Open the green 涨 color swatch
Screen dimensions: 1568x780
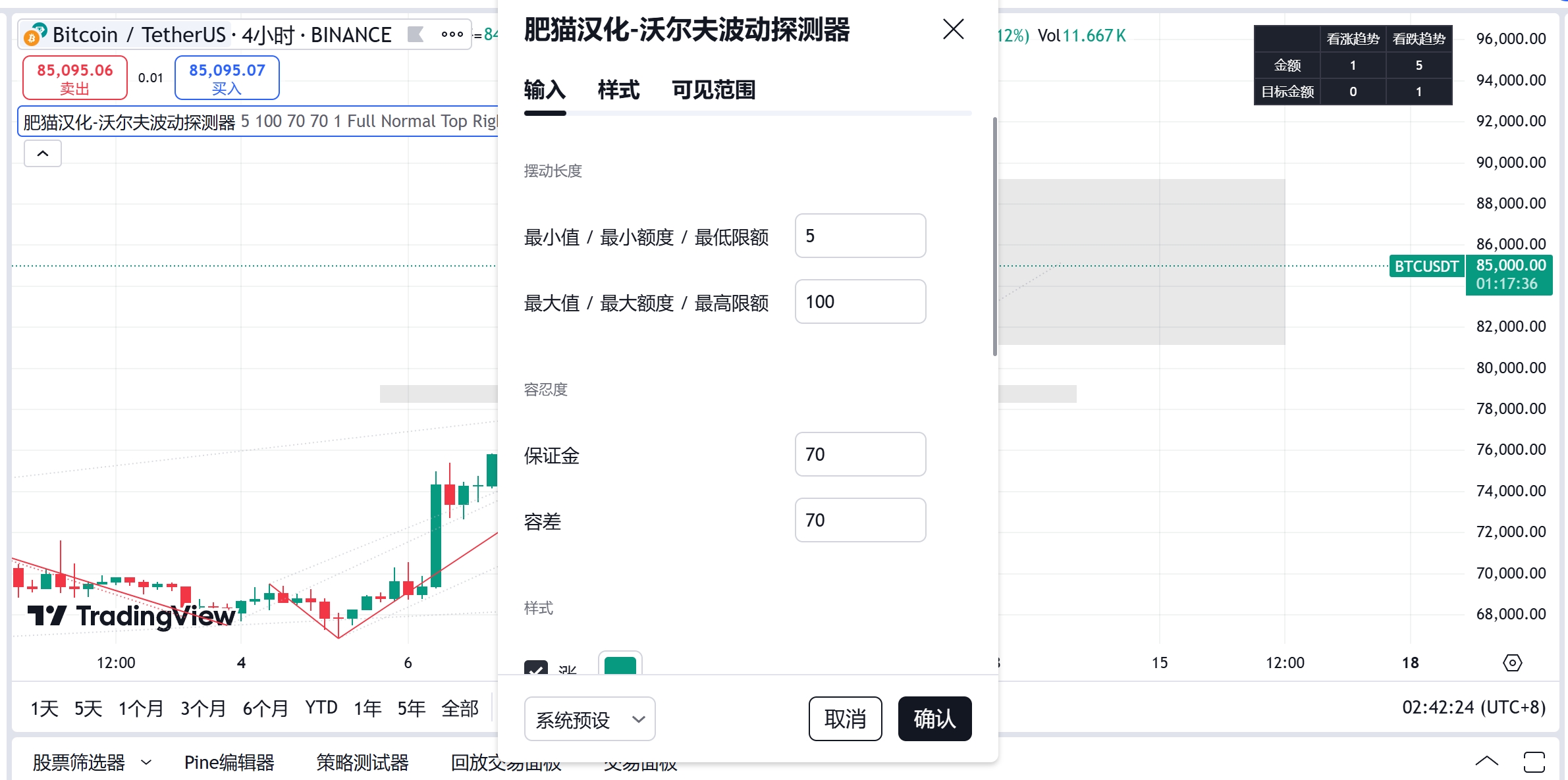(x=620, y=665)
